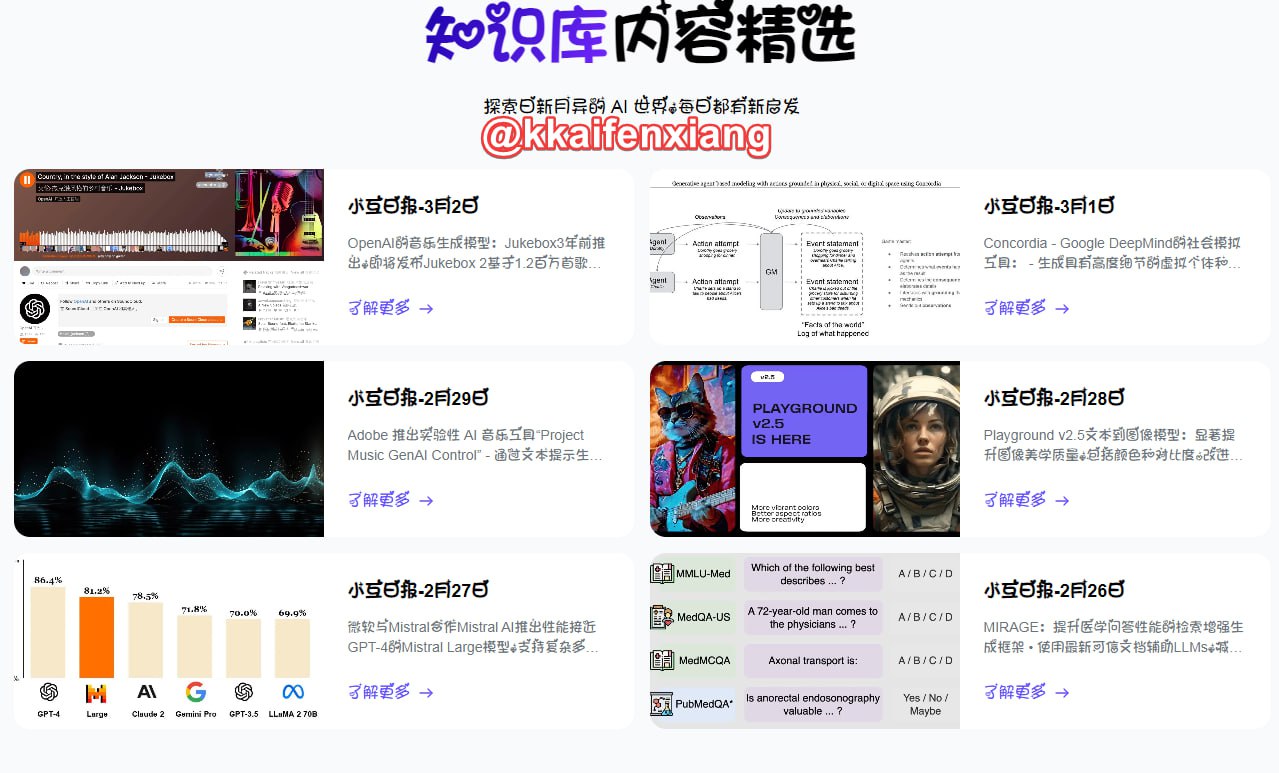Click the 知识库内容精选 page heading
The height and width of the screenshot is (773, 1279).
tap(640, 35)
